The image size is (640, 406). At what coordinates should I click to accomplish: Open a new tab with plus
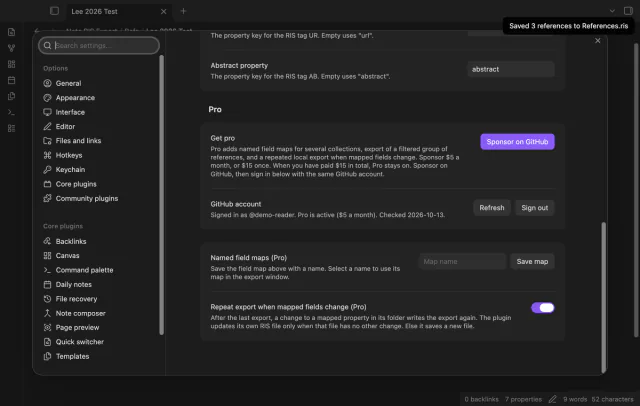point(183,11)
